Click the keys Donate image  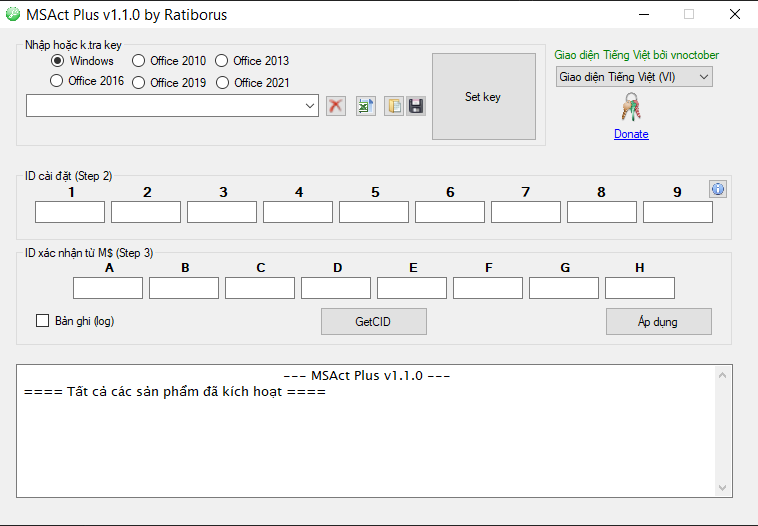coord(631,107)
